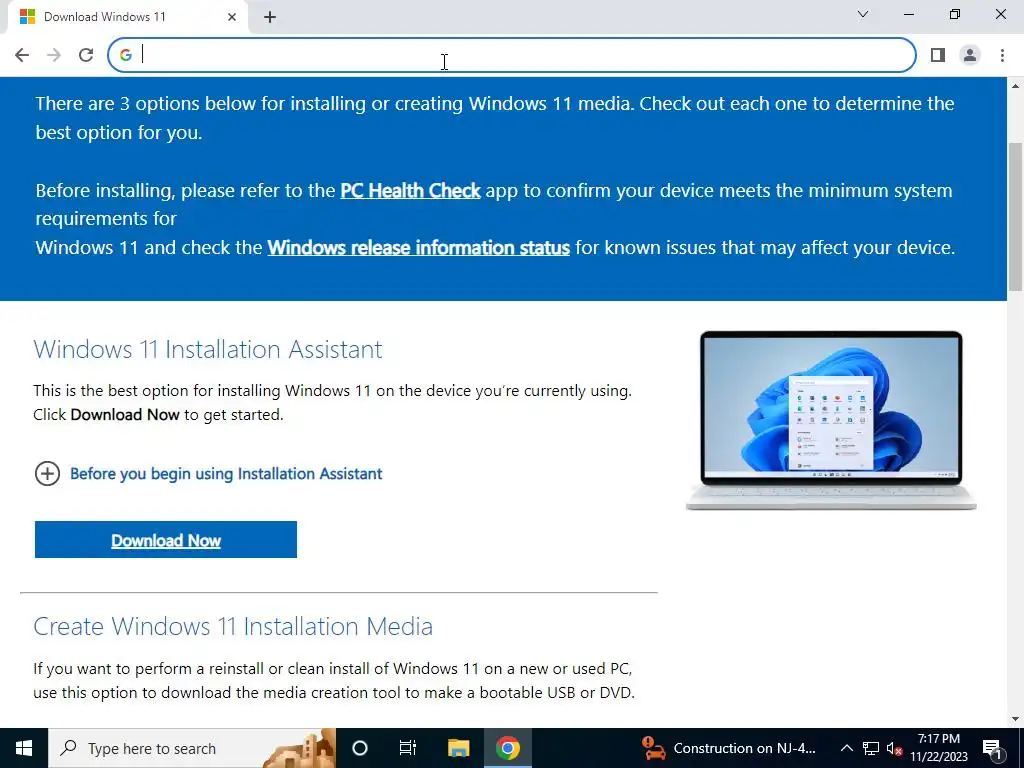This screenshot has height=768, width=1024.
Task: Click the Download Now button
Action: 166,539
